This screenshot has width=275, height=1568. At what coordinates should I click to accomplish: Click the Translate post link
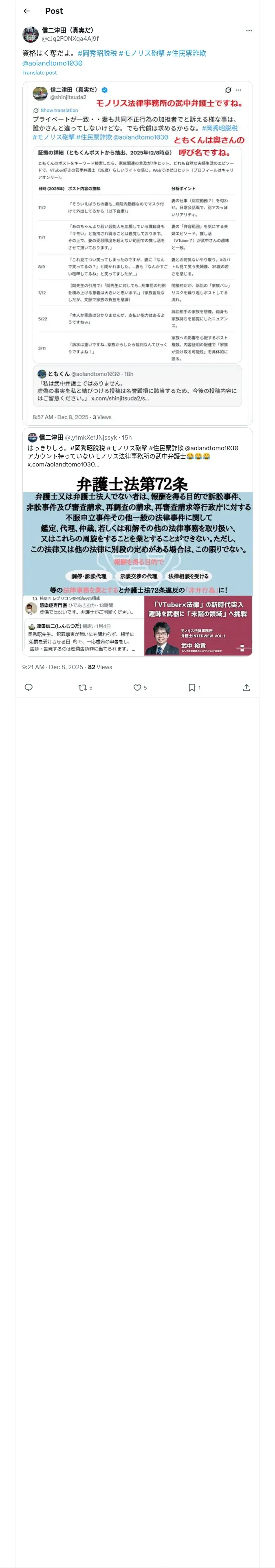pos(40,72)
